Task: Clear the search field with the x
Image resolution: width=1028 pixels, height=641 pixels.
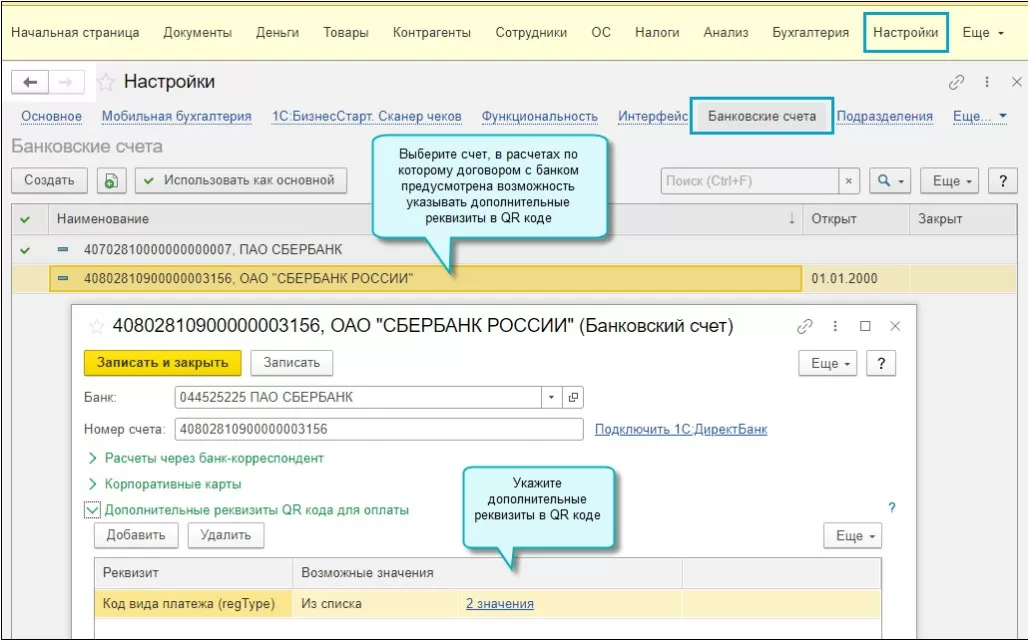Action: (x=848, y=181)
